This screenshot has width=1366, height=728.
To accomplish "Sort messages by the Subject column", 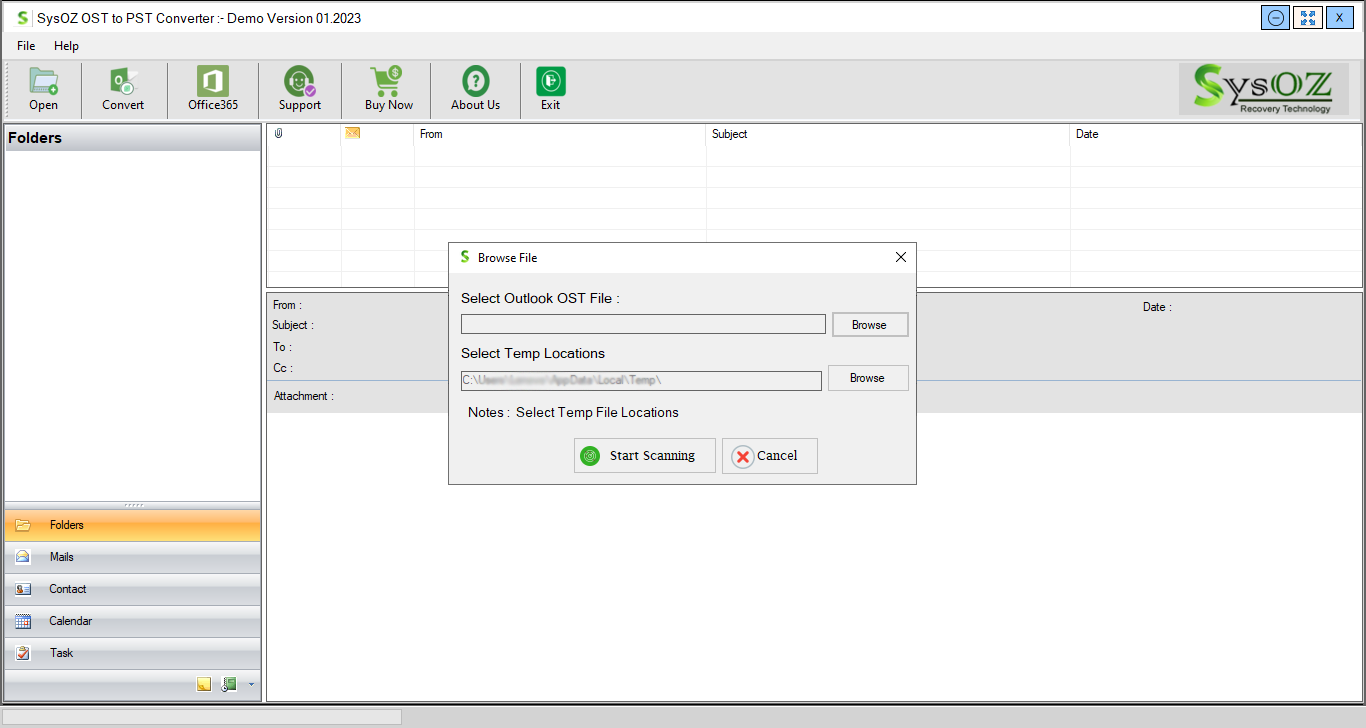I will [729, 134].
